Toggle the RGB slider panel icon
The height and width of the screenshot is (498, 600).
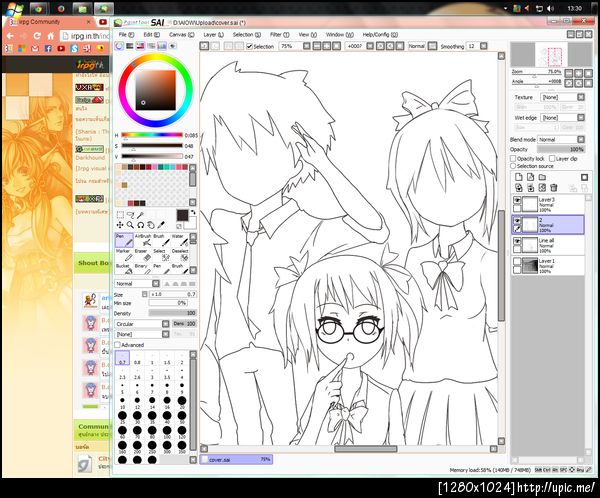pos(130,46)
